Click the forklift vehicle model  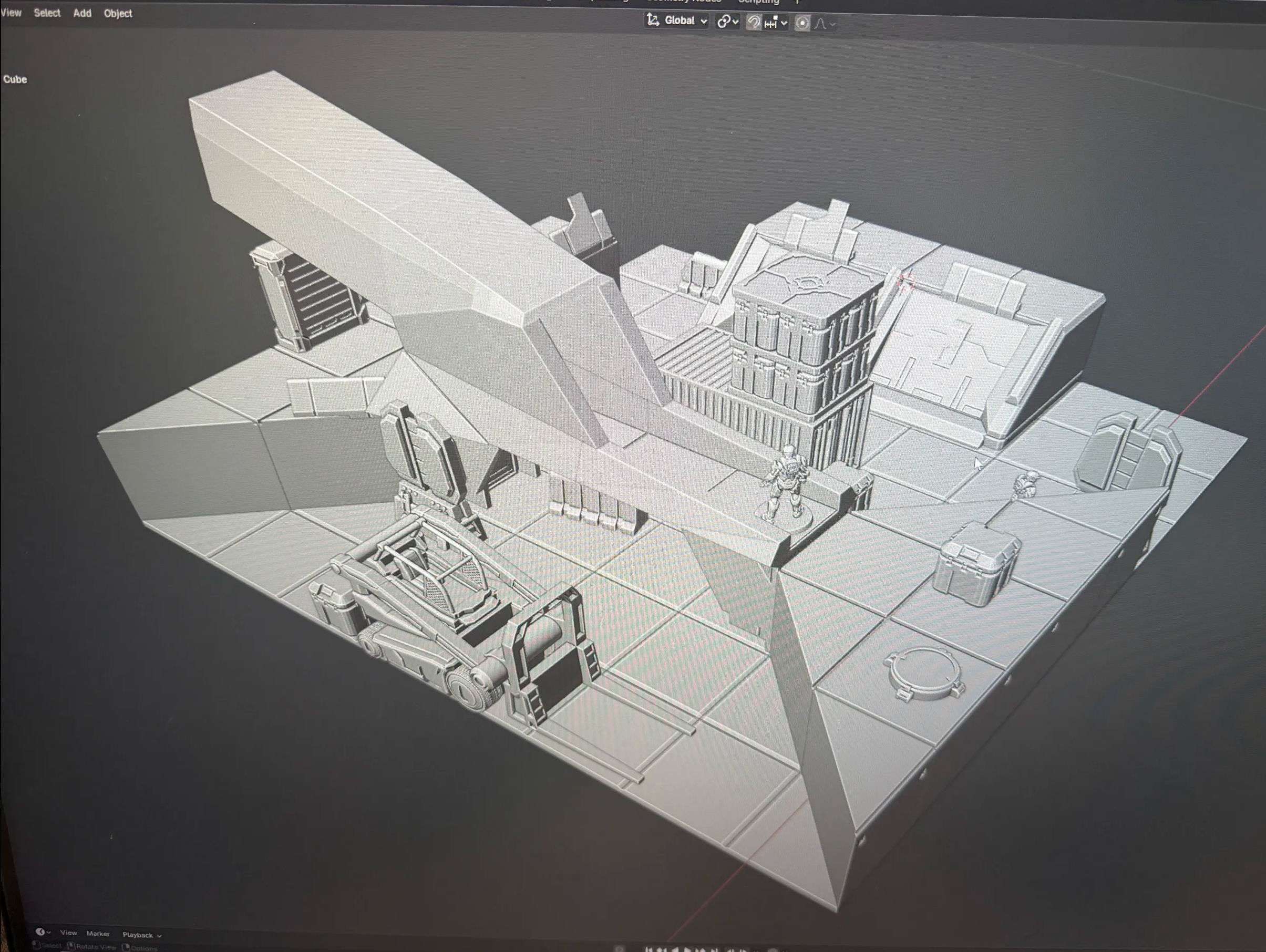pos(435,606)
